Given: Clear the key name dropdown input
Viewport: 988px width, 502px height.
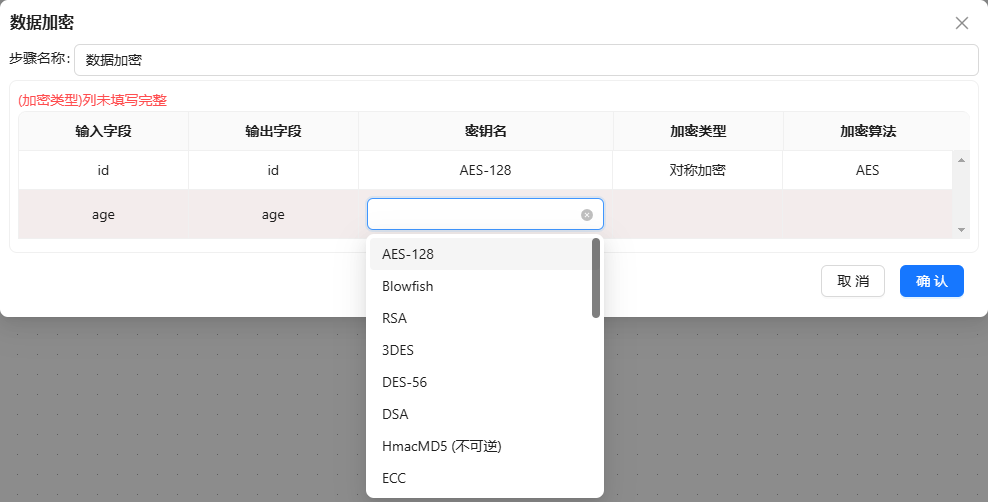Looking at the screenshot, I should tap(587, 215).
